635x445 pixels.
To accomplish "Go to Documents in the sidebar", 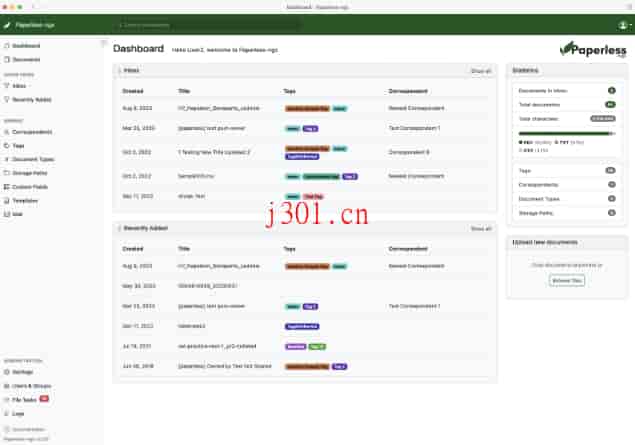I will pyautogui.click(x=27, y=59).
